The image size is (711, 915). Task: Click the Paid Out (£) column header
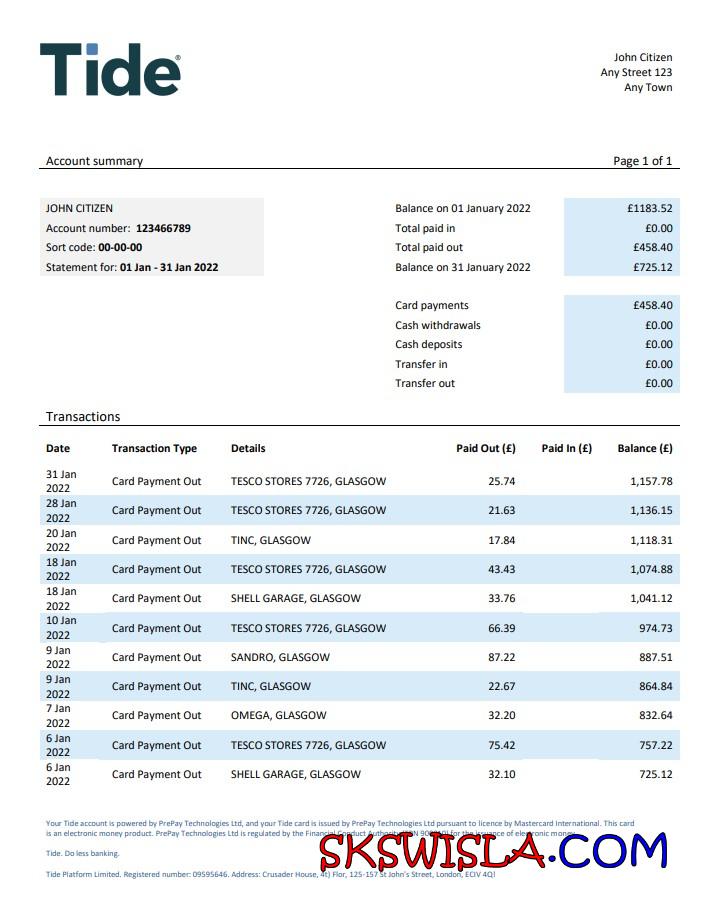tap(485, 448)
